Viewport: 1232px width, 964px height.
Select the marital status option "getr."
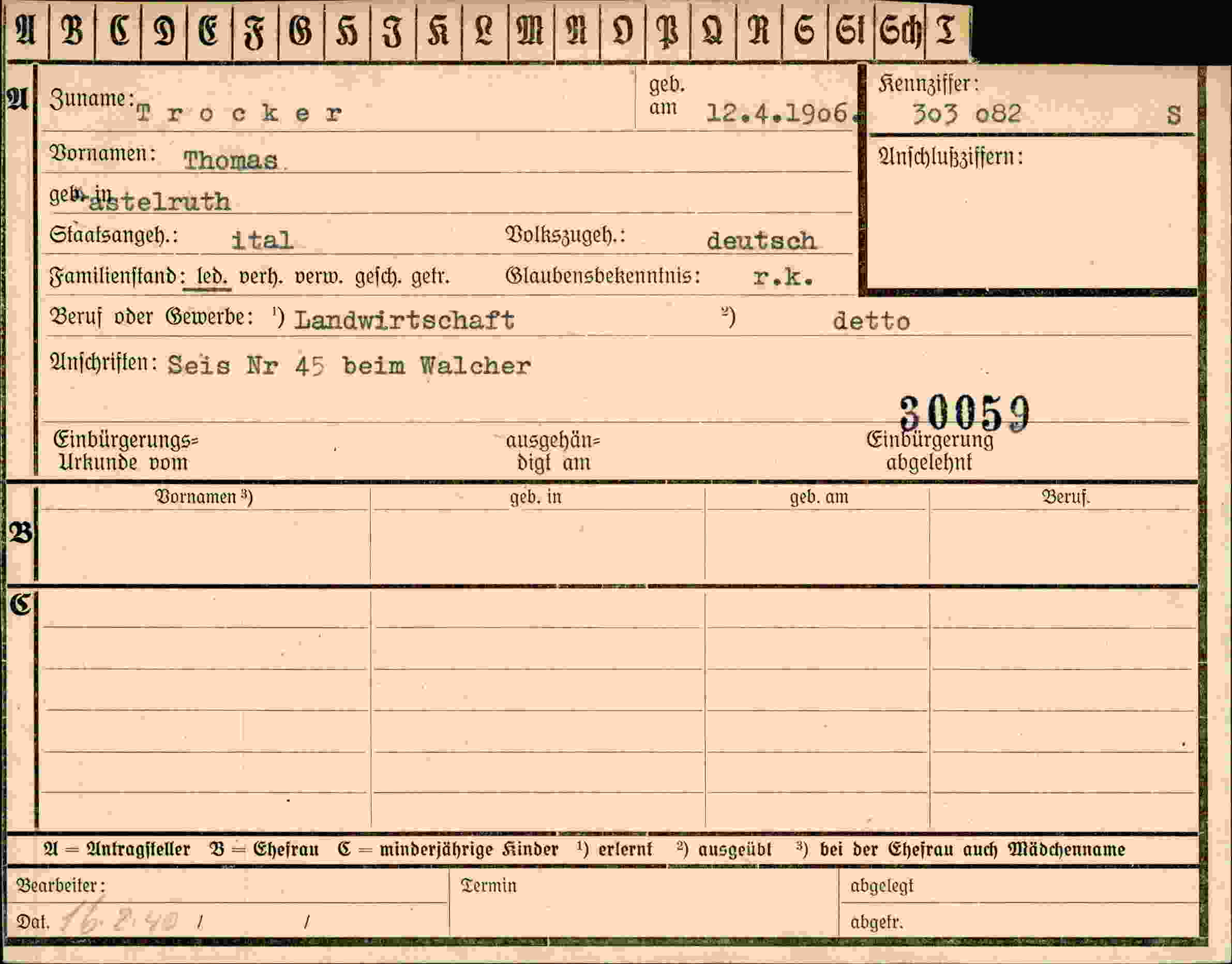tap(430, 278)
